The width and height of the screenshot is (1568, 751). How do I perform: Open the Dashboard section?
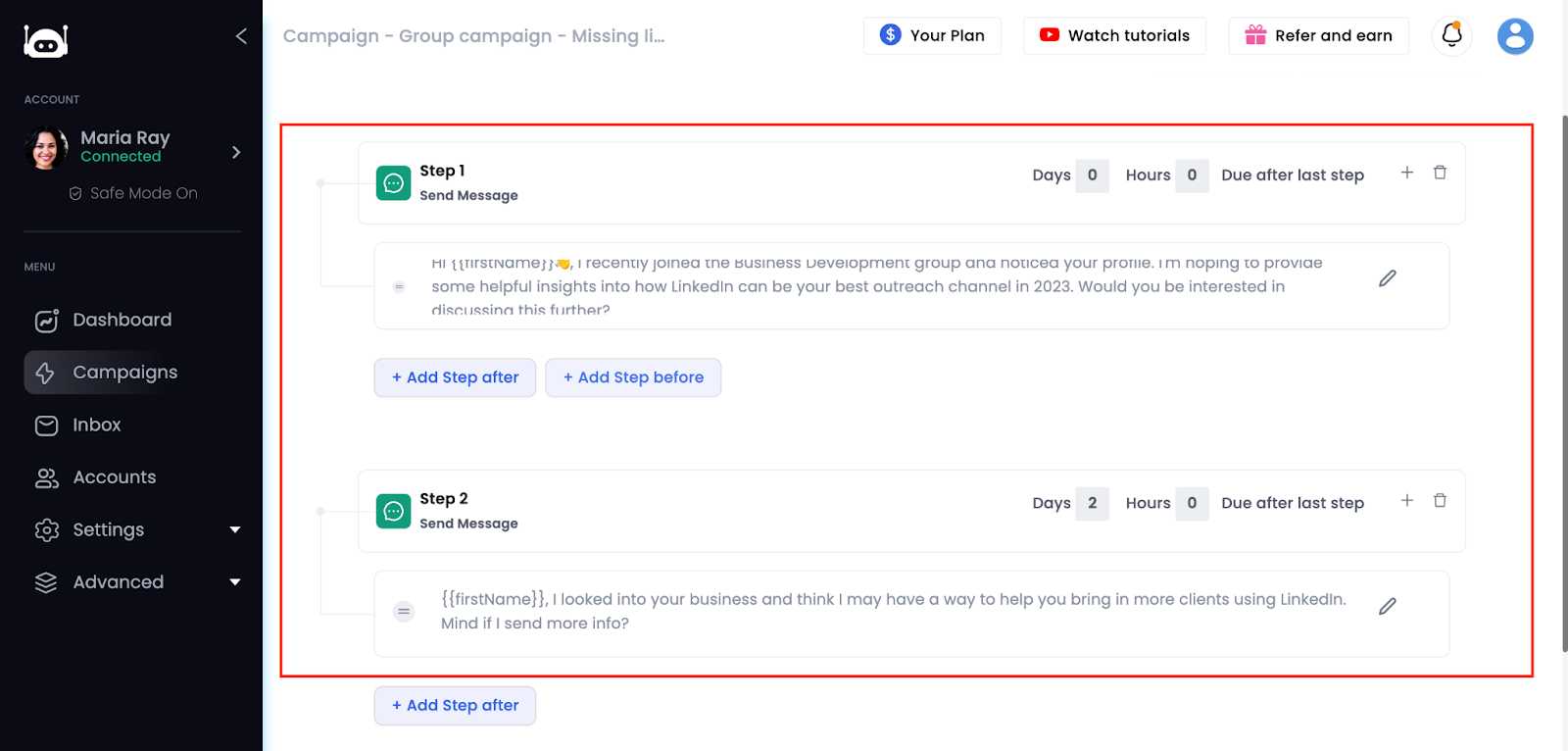tap(121, 320)
